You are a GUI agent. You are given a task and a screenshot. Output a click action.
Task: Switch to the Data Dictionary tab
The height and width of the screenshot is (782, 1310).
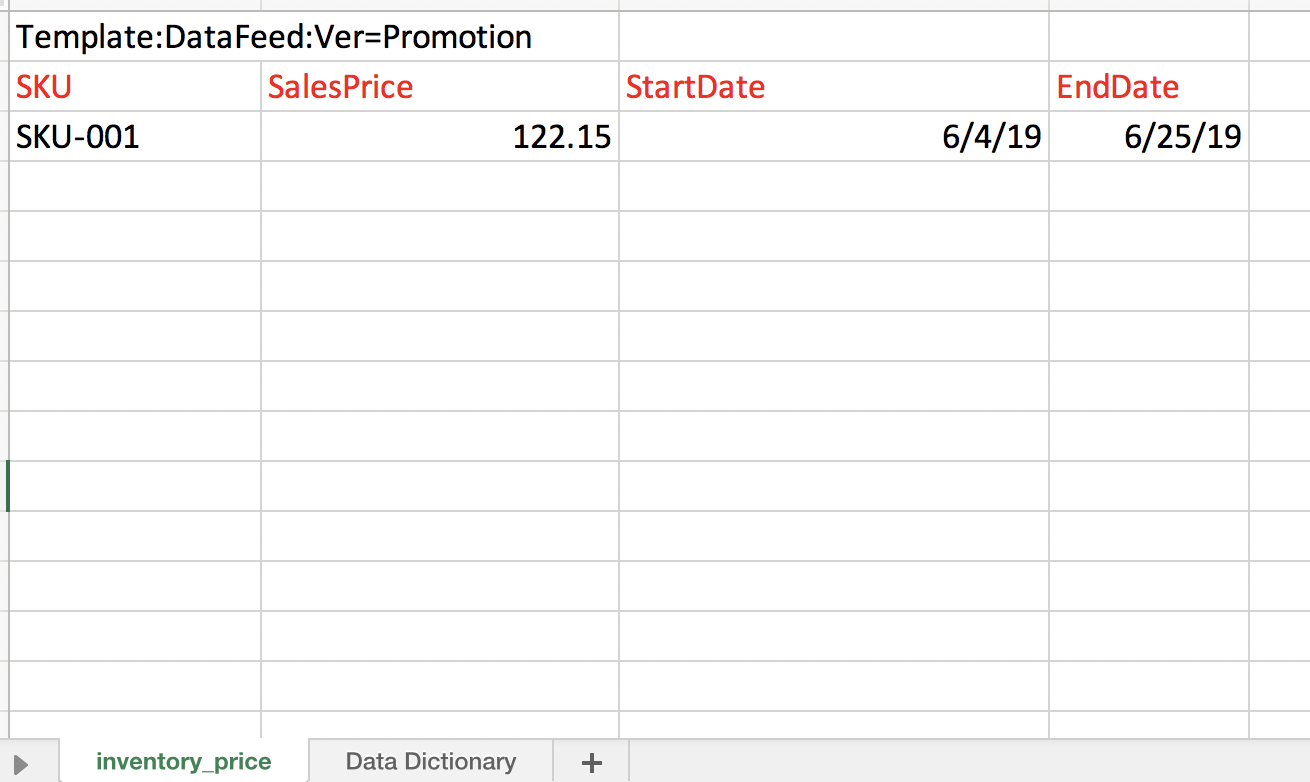[431, 762]
